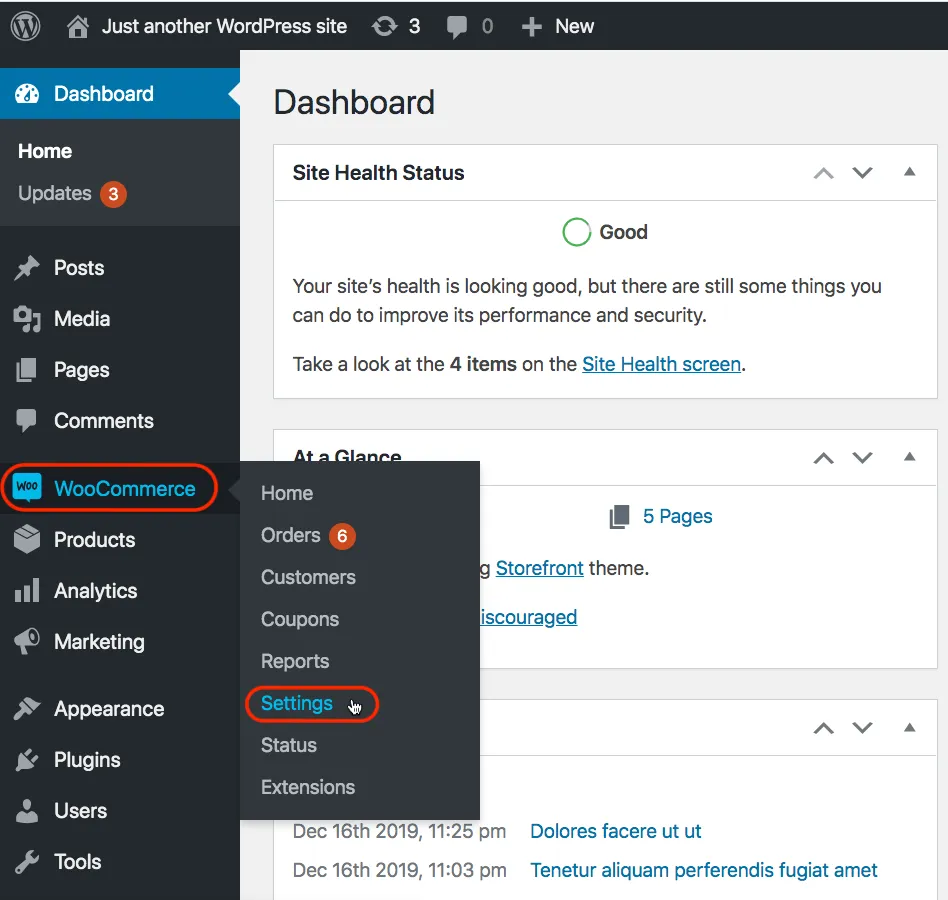948x900 pixels.
Task: Open WooCommerce Reports submenu item
Action: click(294, 661)
